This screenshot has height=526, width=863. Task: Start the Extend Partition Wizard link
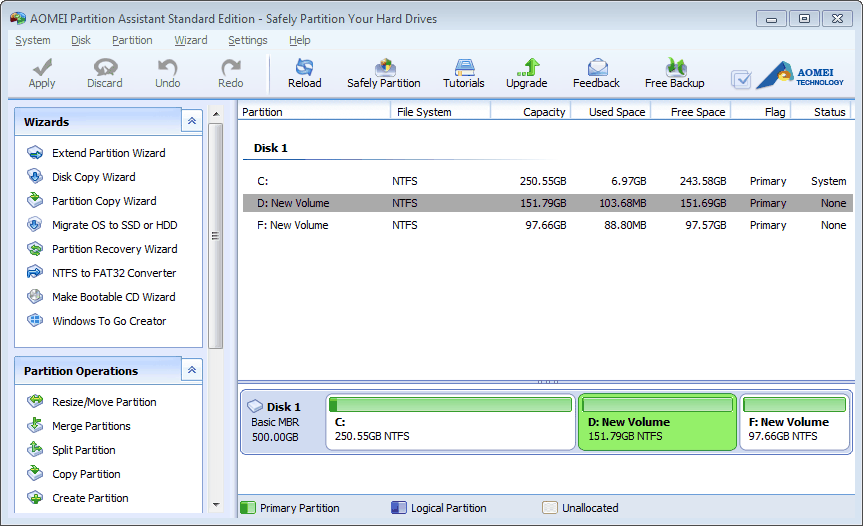[108, 153]
